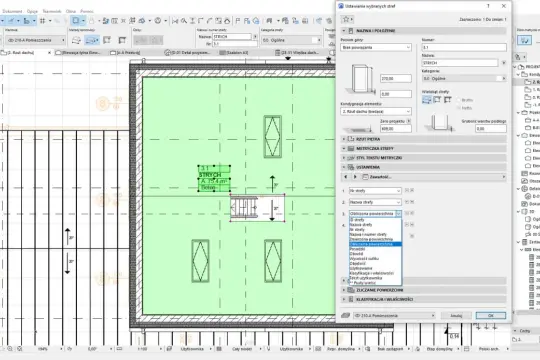
Task: Click the magnifier icon in the edit toolbar
Action: [184, 21]
